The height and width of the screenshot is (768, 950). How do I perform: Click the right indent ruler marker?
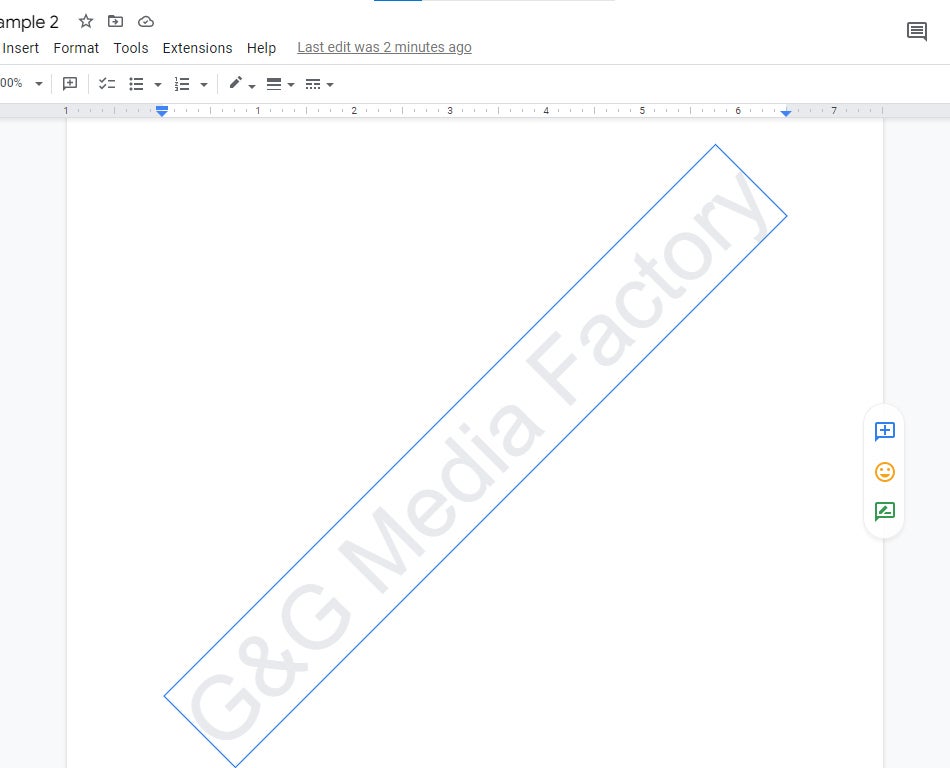point(786,113)
